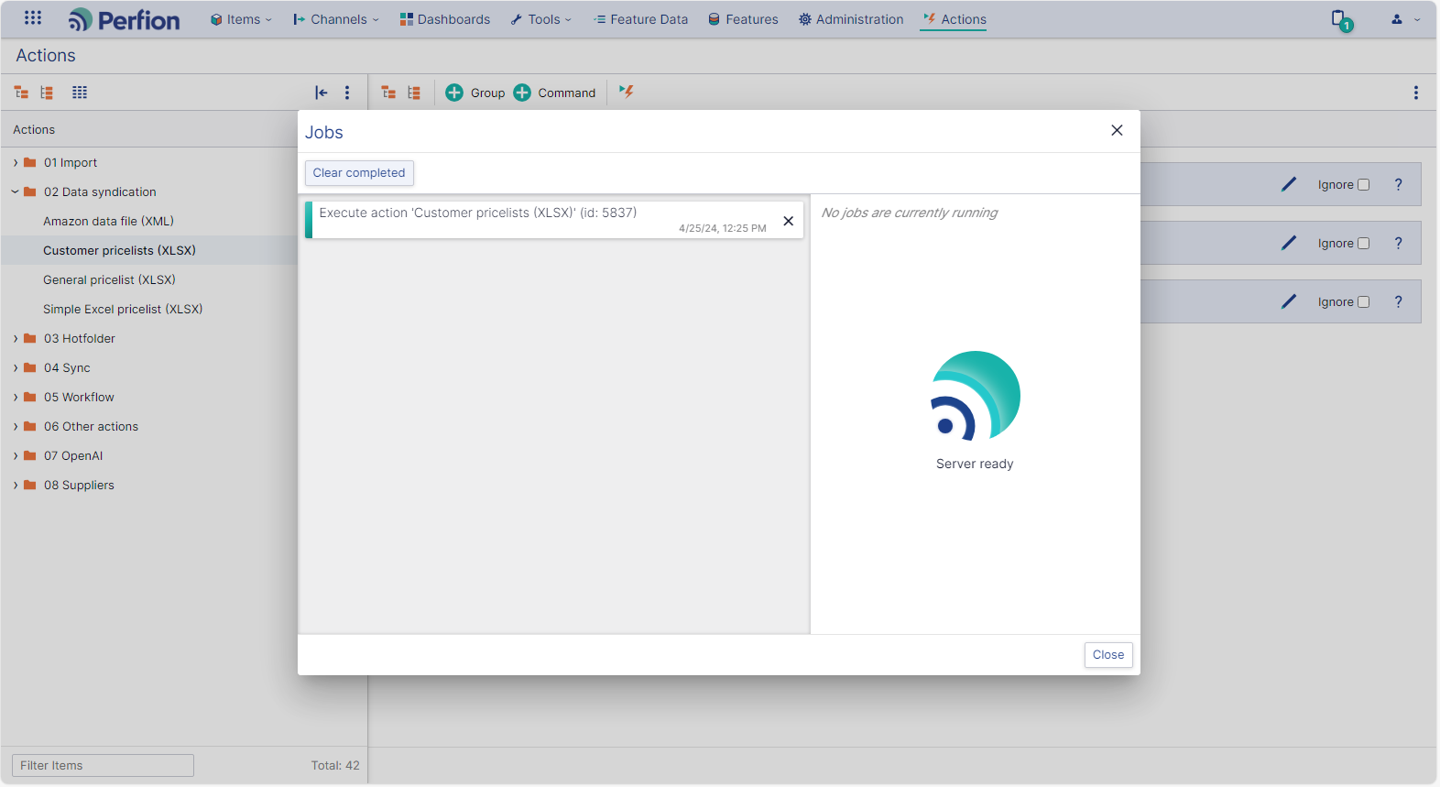Image resolution: width=1440 pixels, height=787 pixels.
Task: Click the left panel collapse-all tree icon
Action: pyautogui.click(x=46, y=92)
